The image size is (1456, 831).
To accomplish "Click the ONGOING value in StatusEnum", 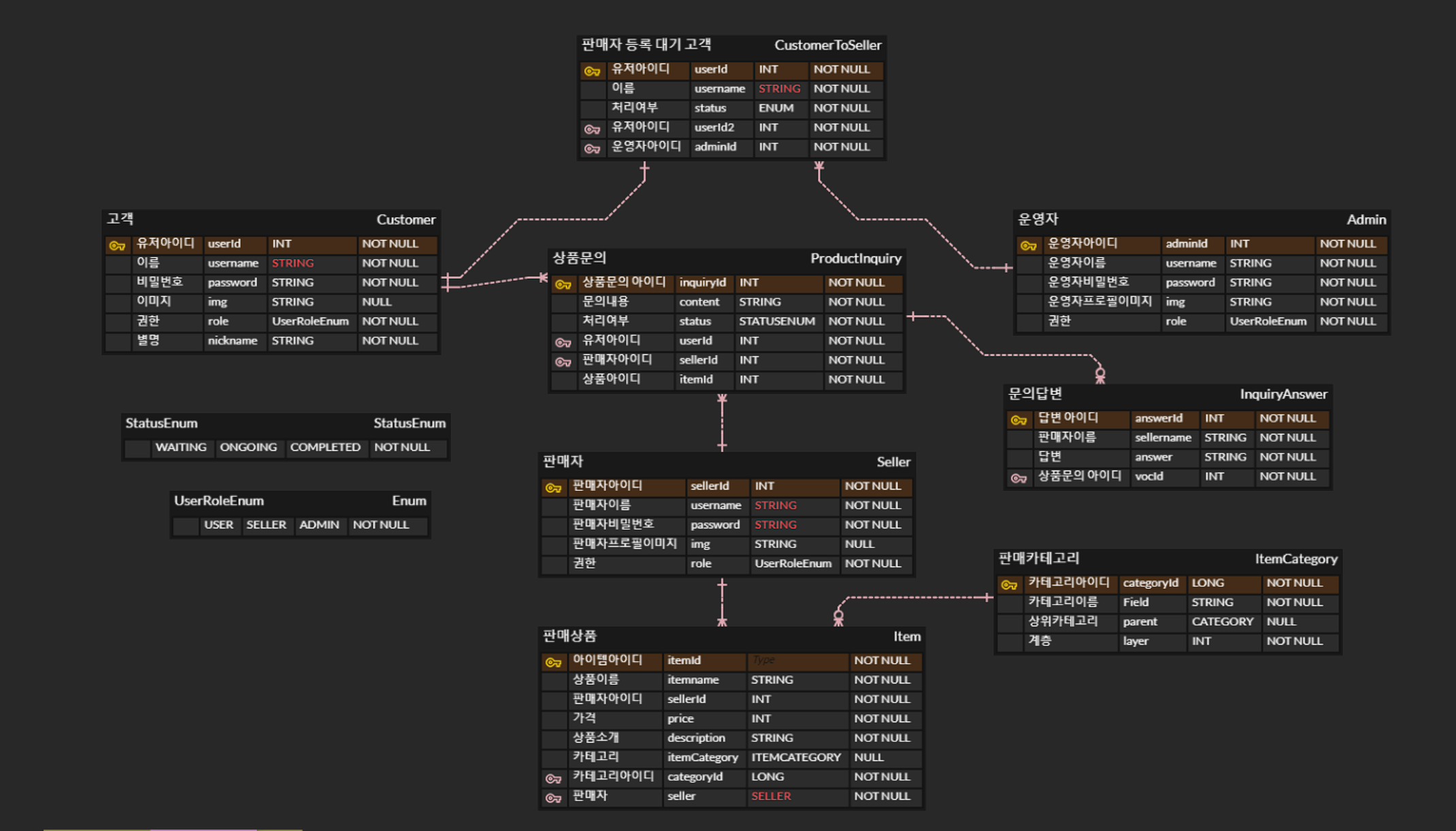I will (248, 447).
